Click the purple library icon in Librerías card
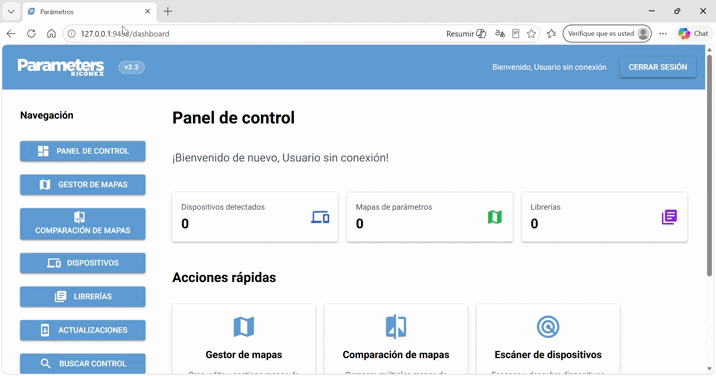 [669, 217]
